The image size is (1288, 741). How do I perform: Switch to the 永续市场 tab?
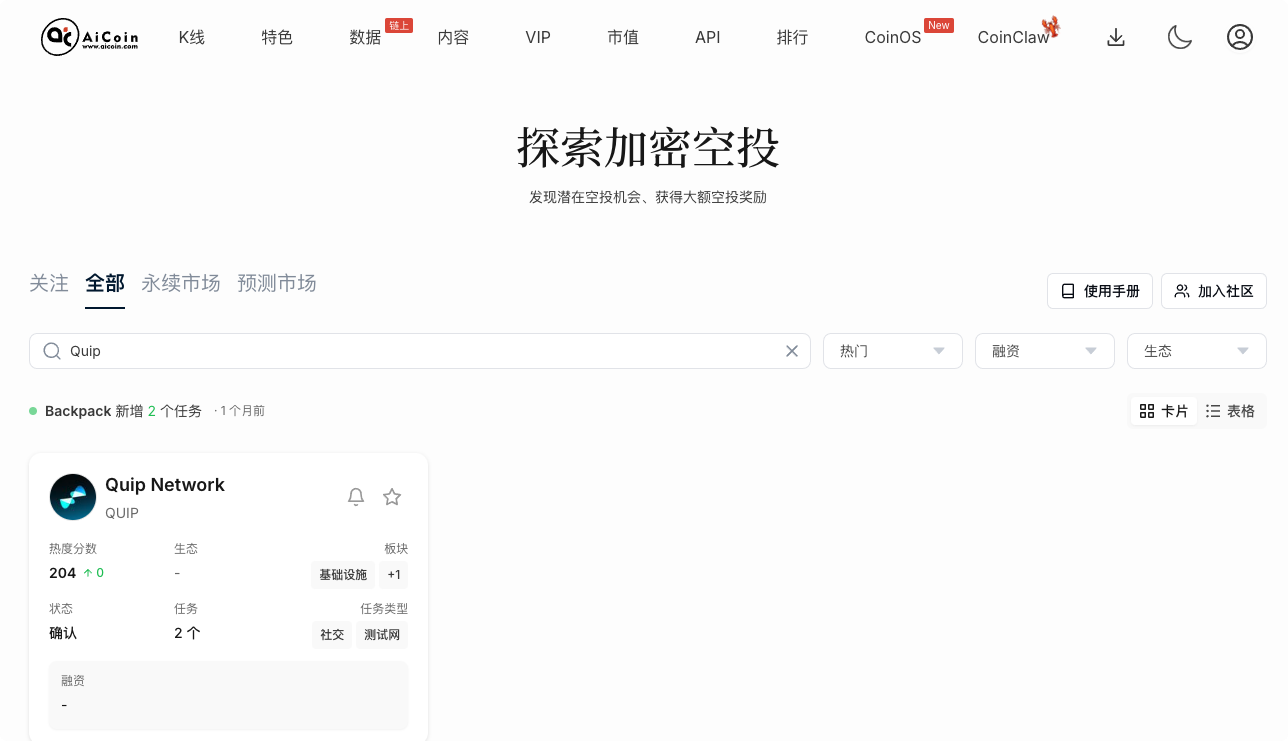coord(181,283)
